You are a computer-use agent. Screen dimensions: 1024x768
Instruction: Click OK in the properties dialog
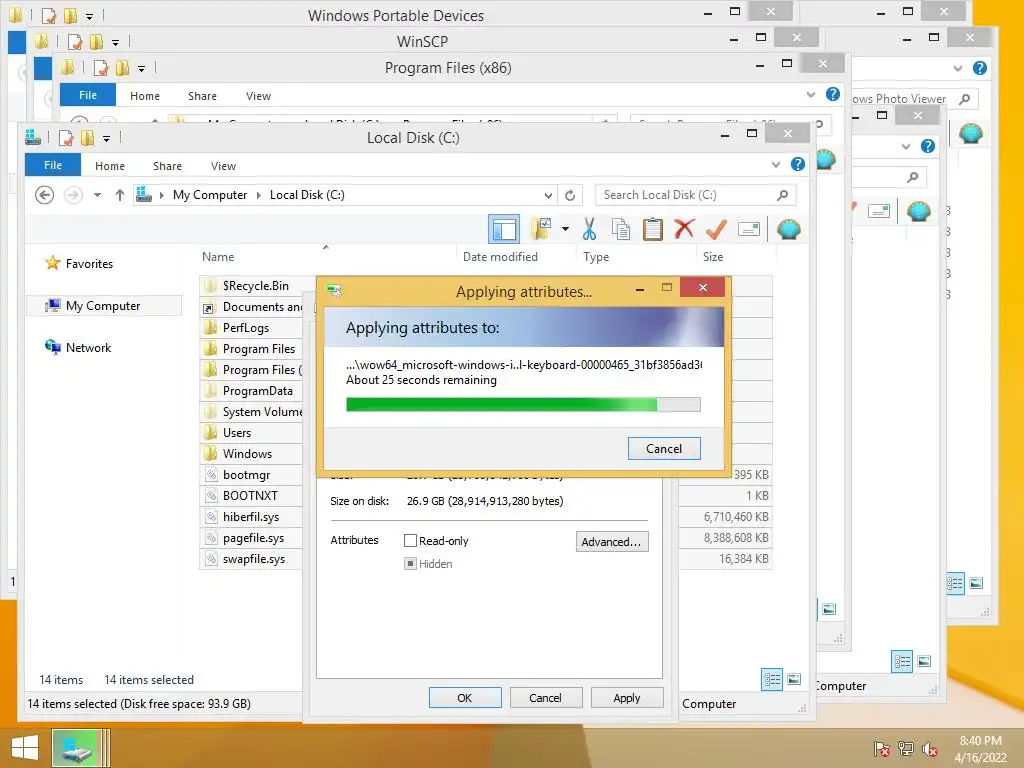click(464, 698)
